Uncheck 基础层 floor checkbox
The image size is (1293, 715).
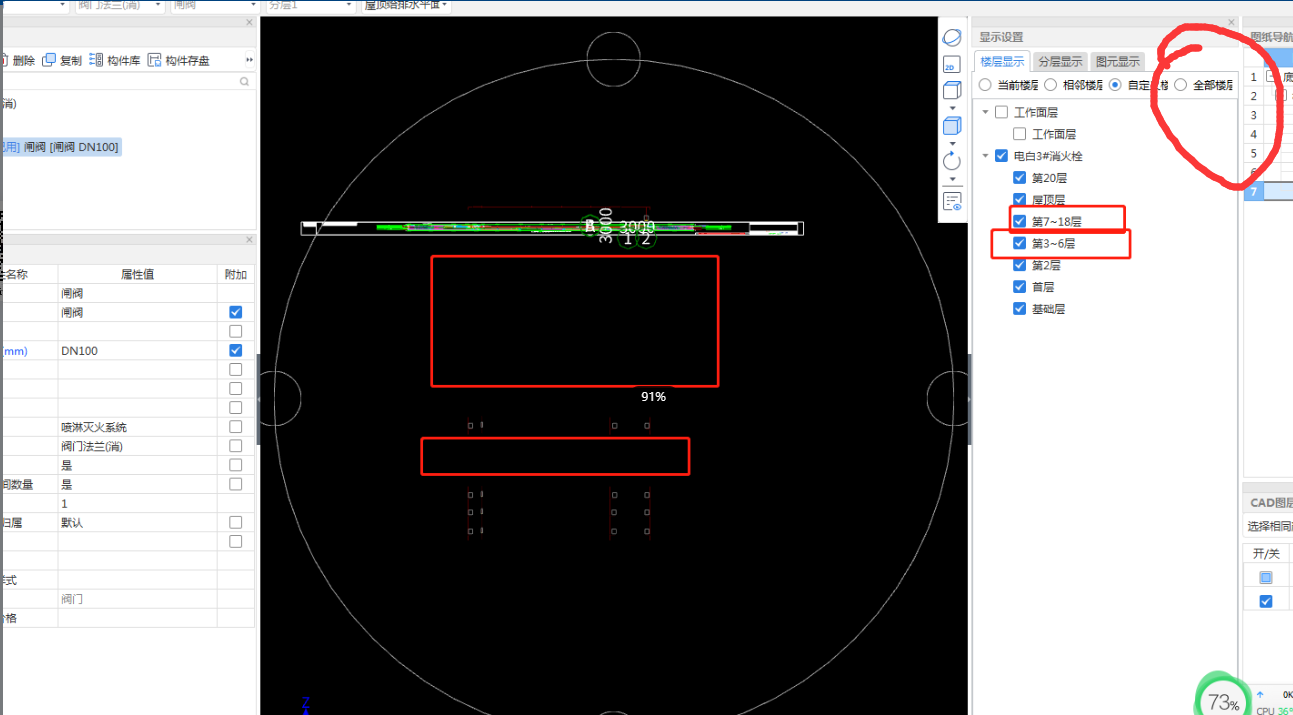coord(1020,309)
